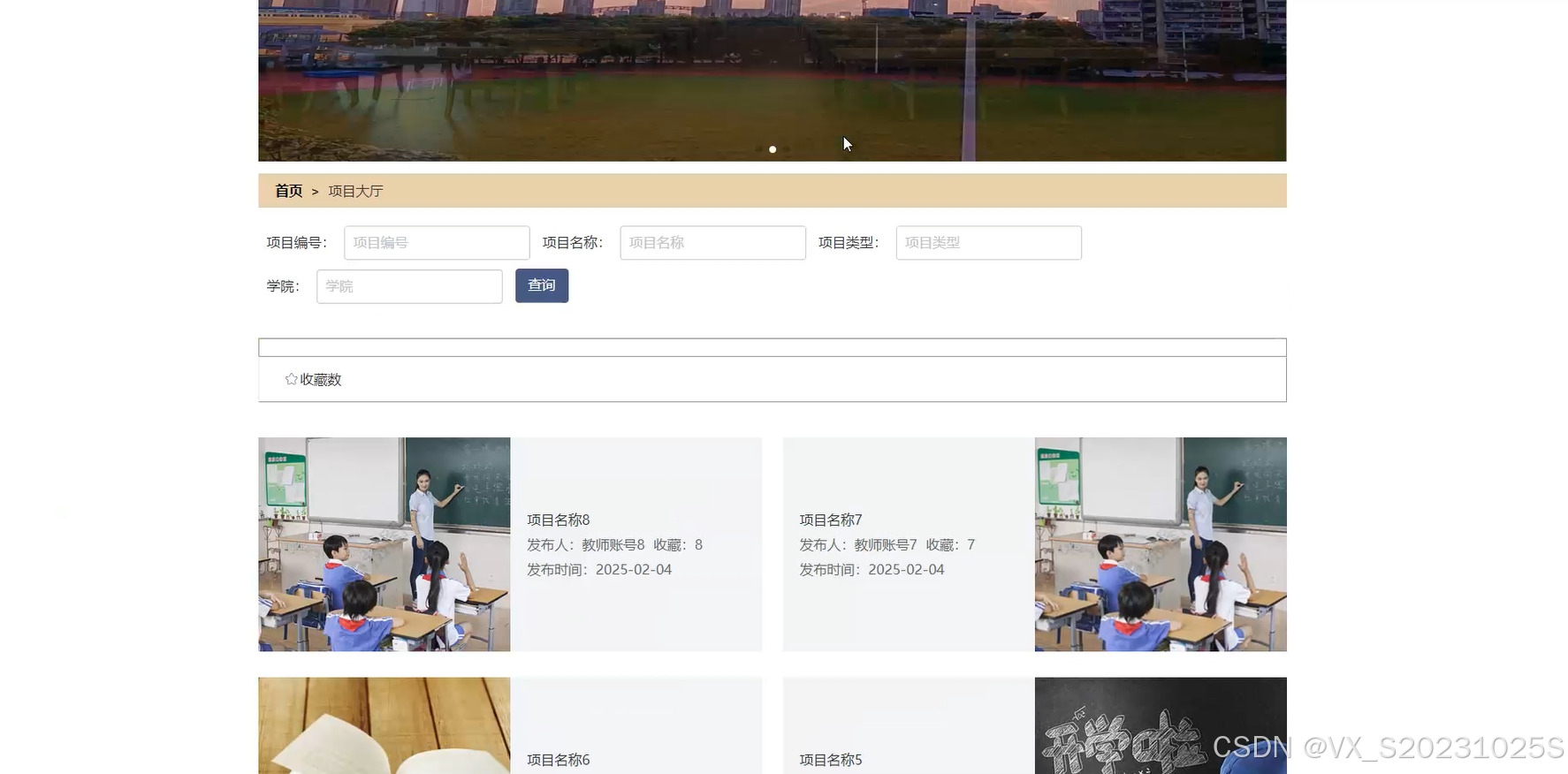Click 收藏：7 count text
Screen dimensions: 1568x774
950,544
